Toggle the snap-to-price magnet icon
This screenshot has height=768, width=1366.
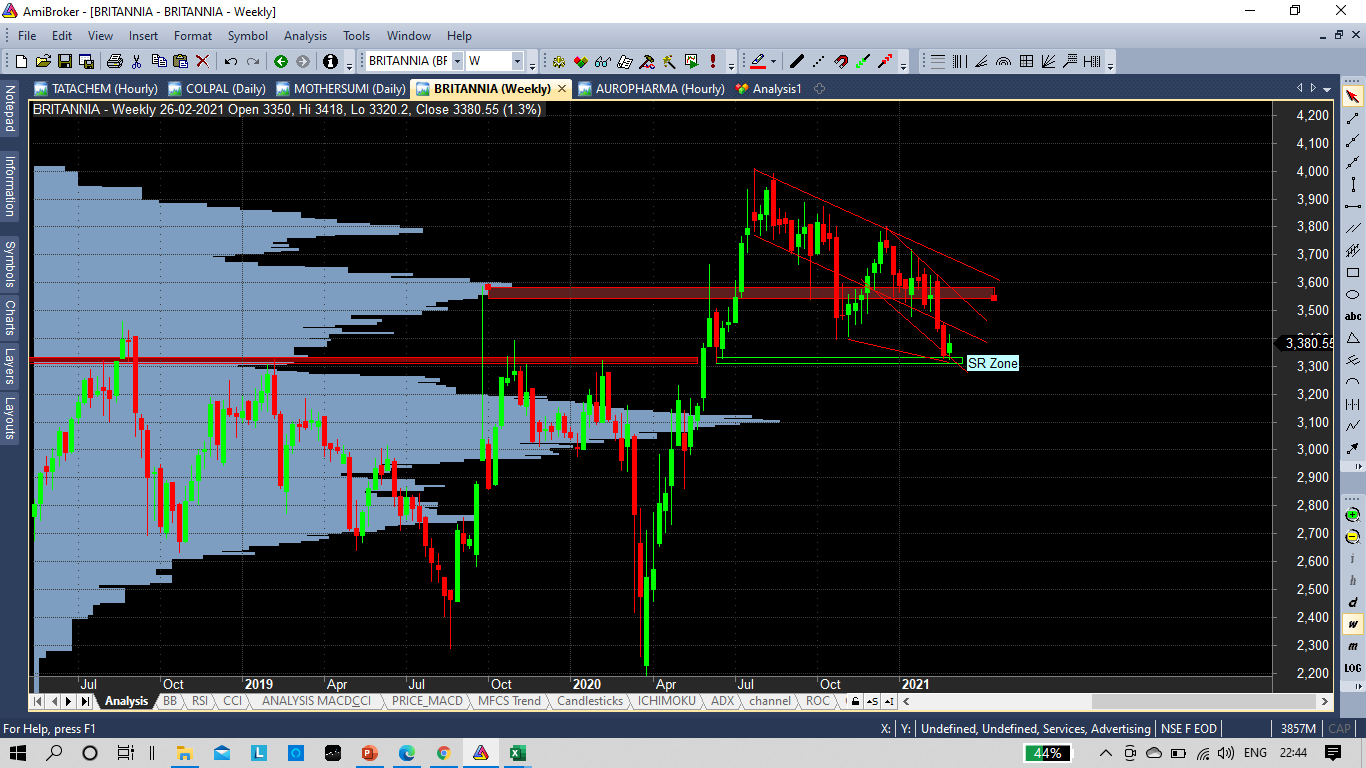[x=841, y=61]
